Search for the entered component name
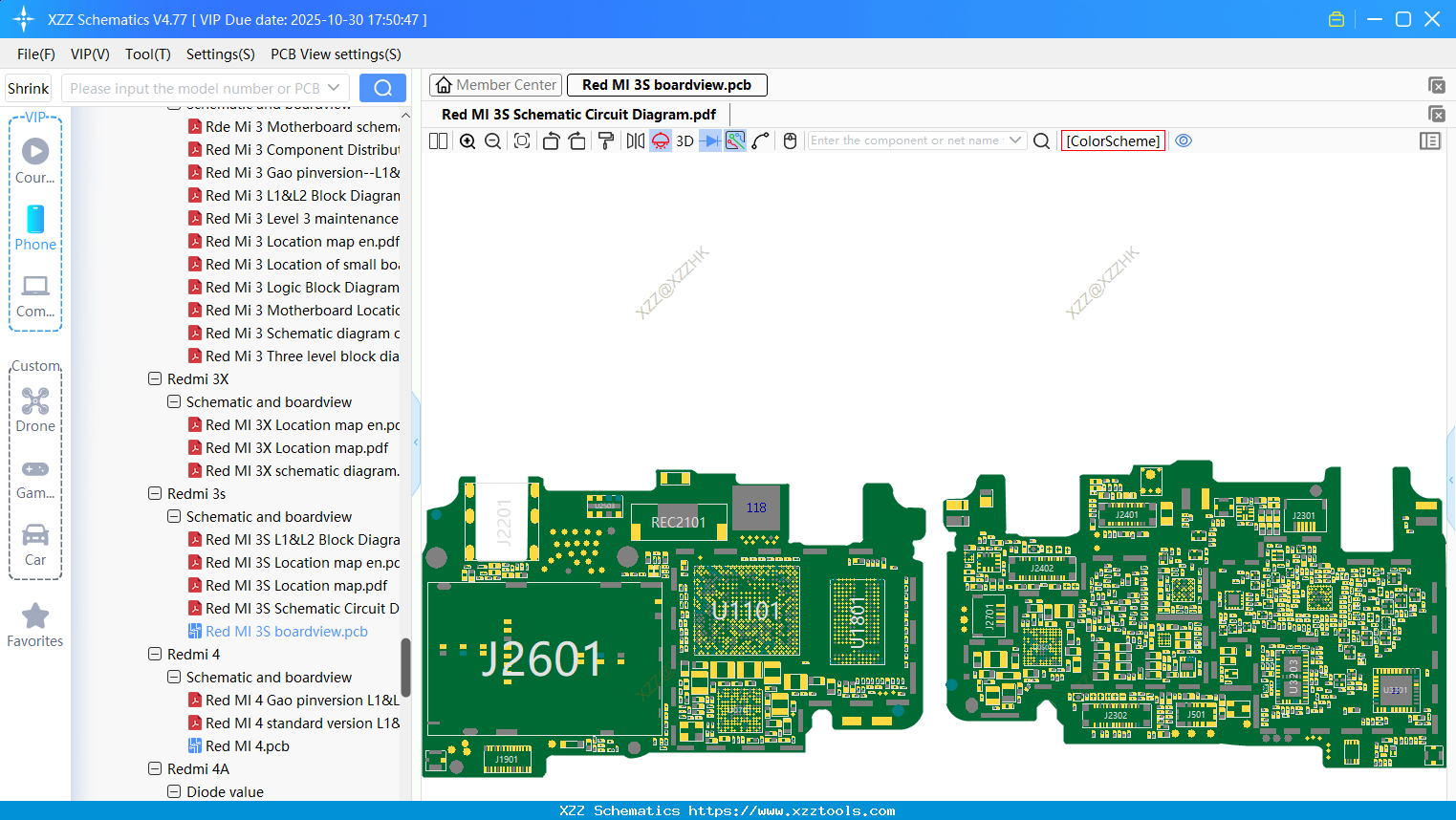Image resolution: width=1456 pixels, height=820 pixels. click(x=1042, y=140)
